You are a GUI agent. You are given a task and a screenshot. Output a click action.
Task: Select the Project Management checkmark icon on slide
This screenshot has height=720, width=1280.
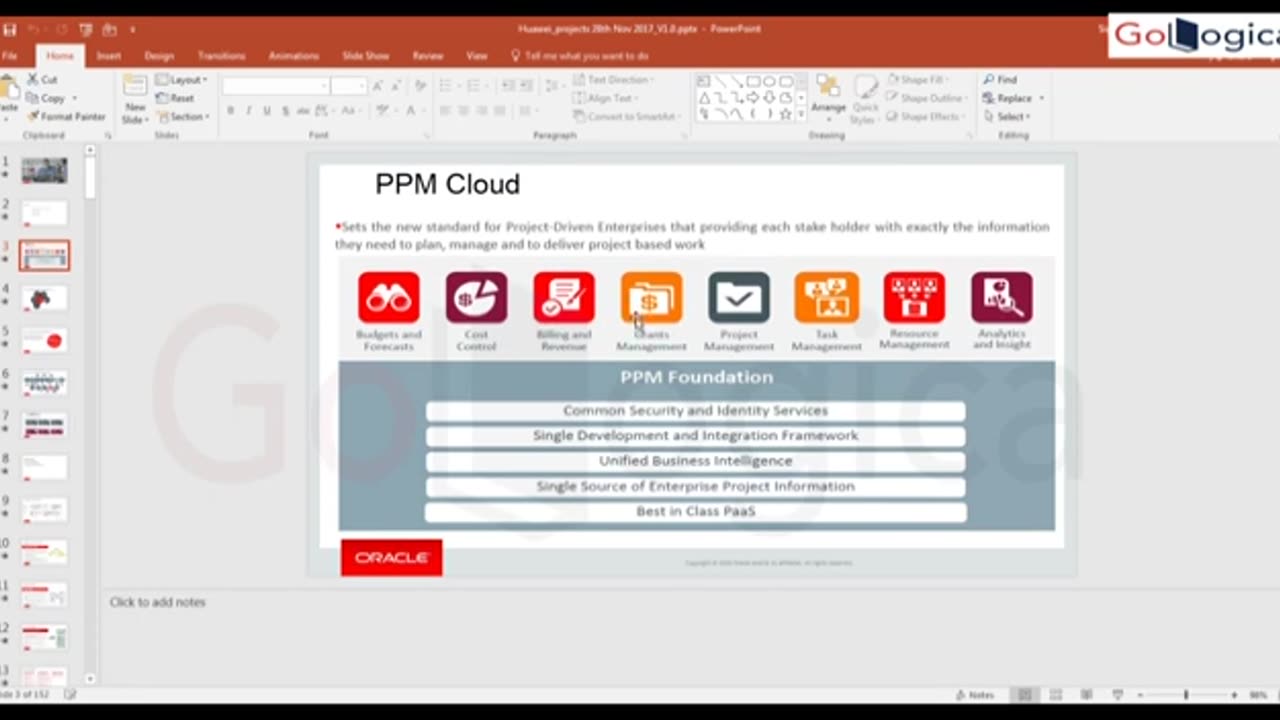(739, 297)
